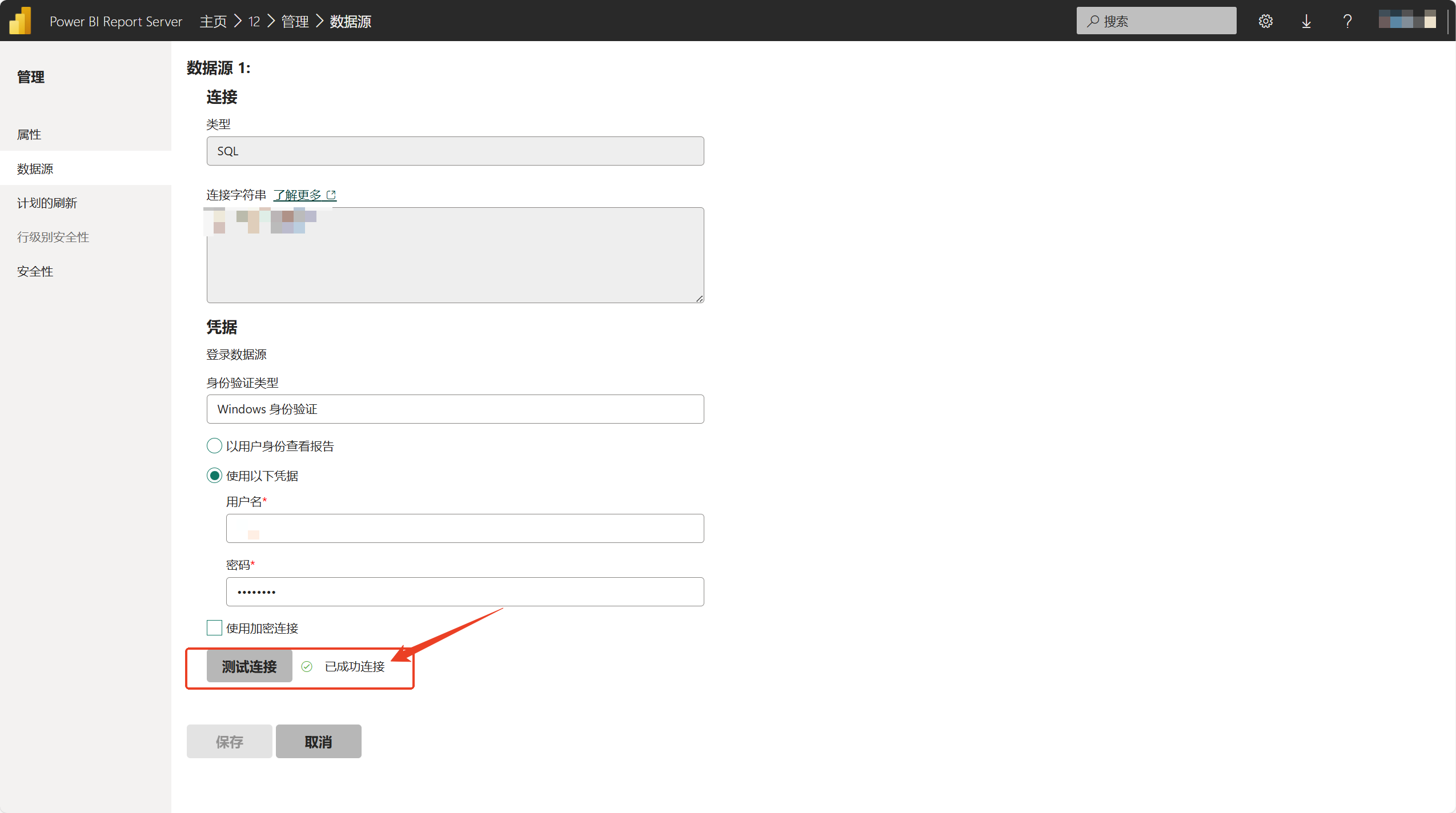Select 使用以下凭据 radio button

(214, 476)
